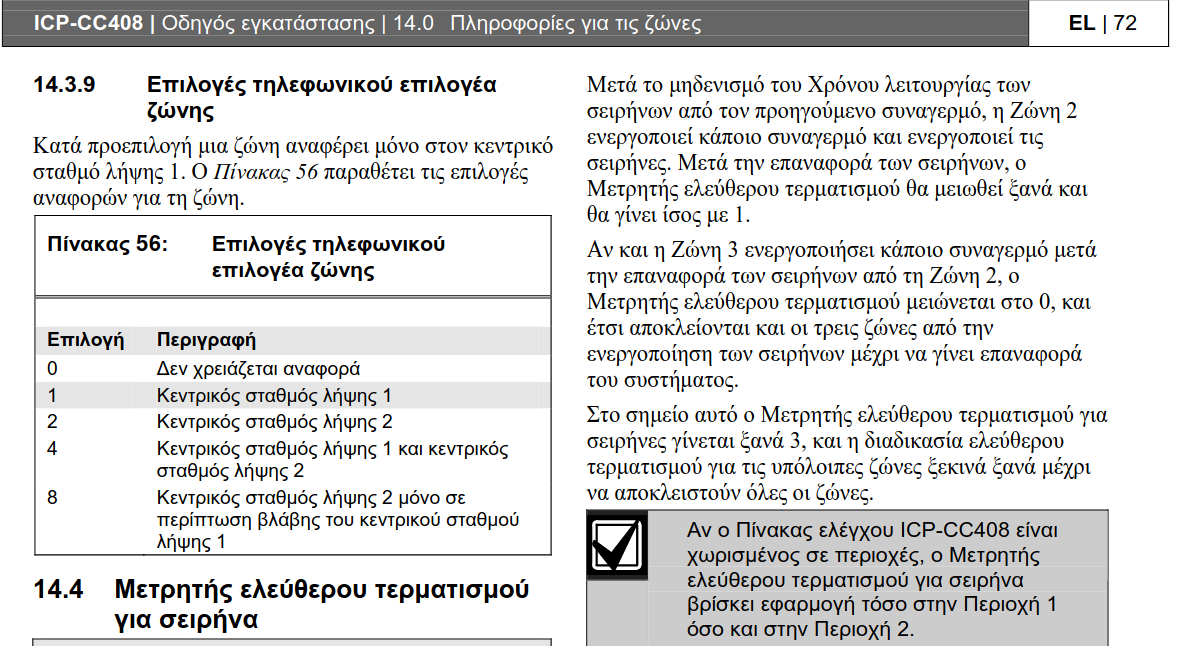The height and width of the screenshot is (646, 1177).
Task: Click paragraph starting 'Κατά προεπιλογή μια ζώνη'
Action: [x=293, y=172]
